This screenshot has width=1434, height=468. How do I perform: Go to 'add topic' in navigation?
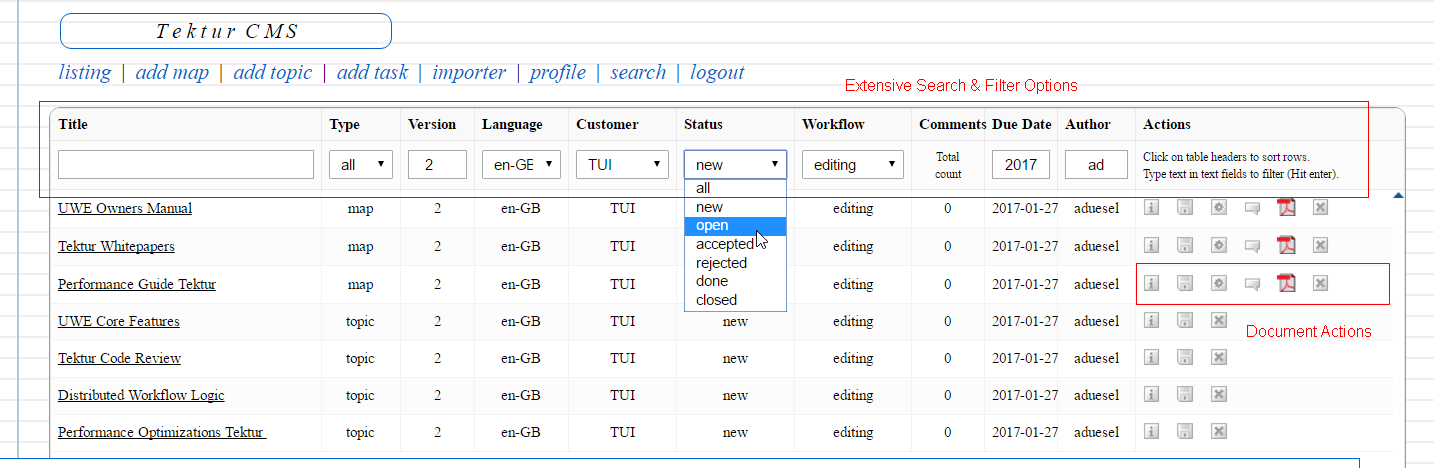272,73
